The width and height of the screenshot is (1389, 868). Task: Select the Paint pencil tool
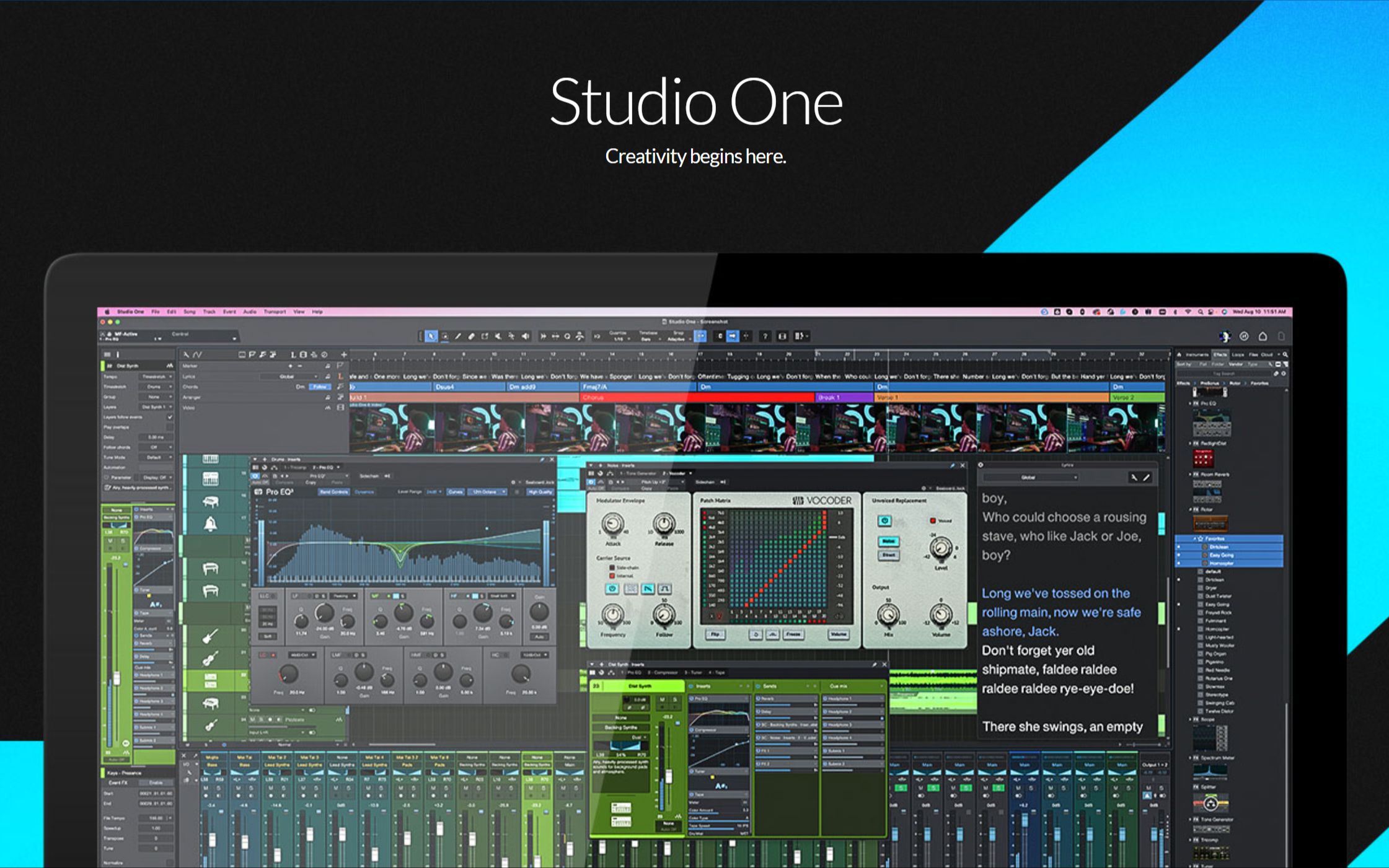click(458, 336)
